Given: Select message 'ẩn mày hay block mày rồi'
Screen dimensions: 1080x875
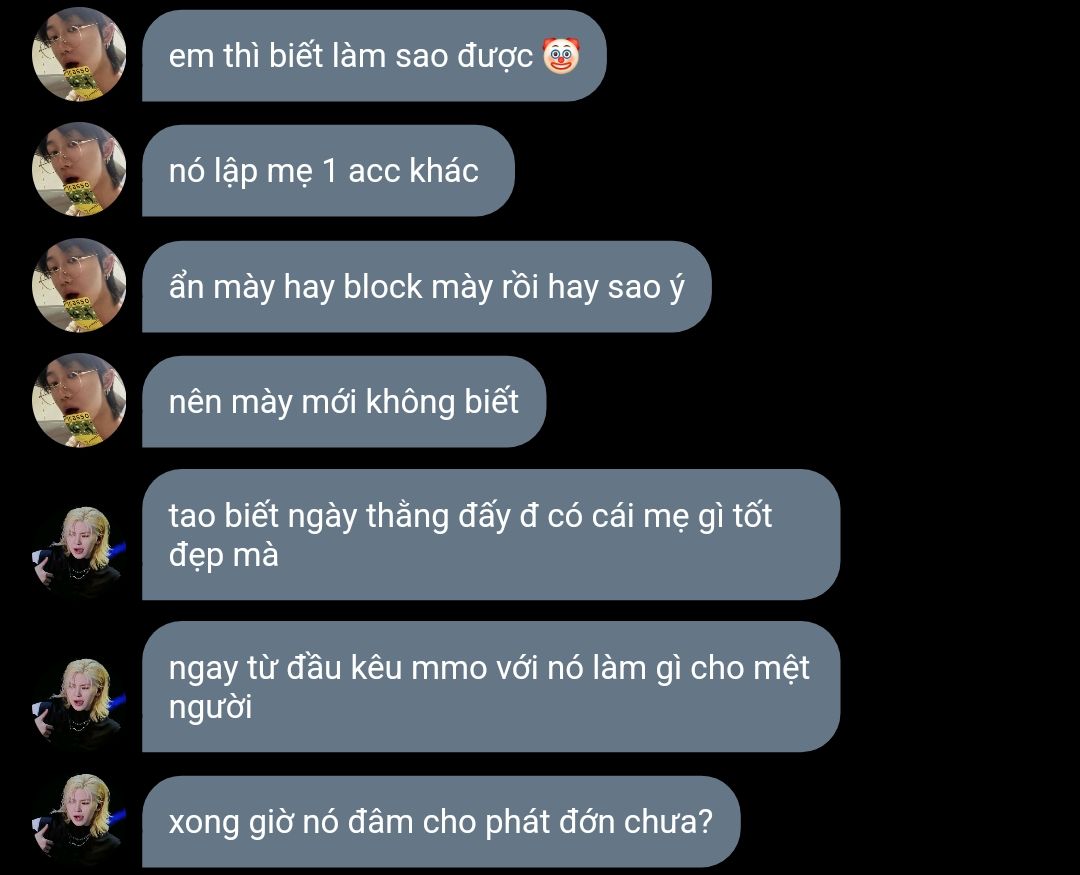Looking at the screenshot, I should 426,286.
